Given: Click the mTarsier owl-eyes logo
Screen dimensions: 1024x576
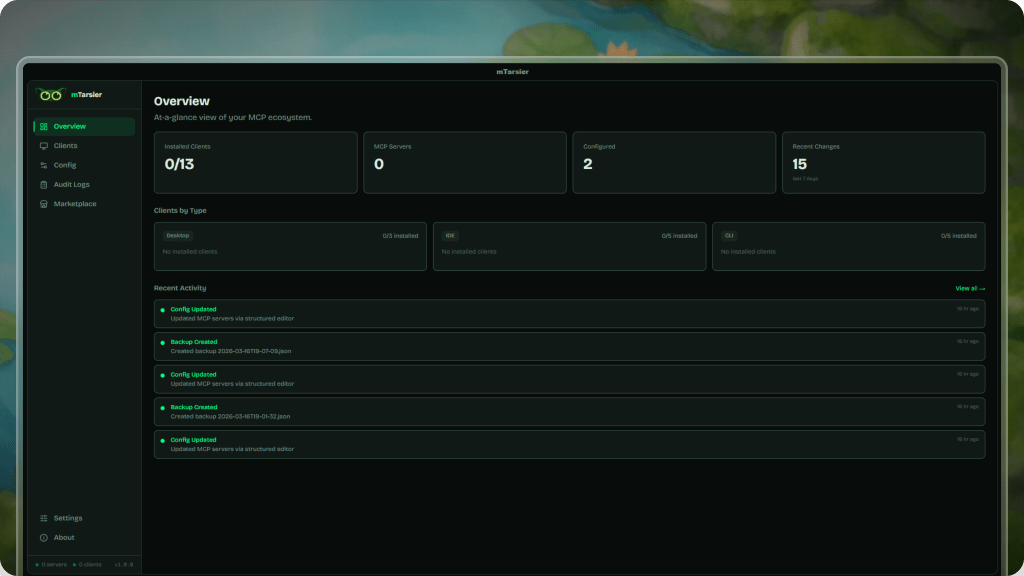Looking at the screenshot, I should 51,95.
